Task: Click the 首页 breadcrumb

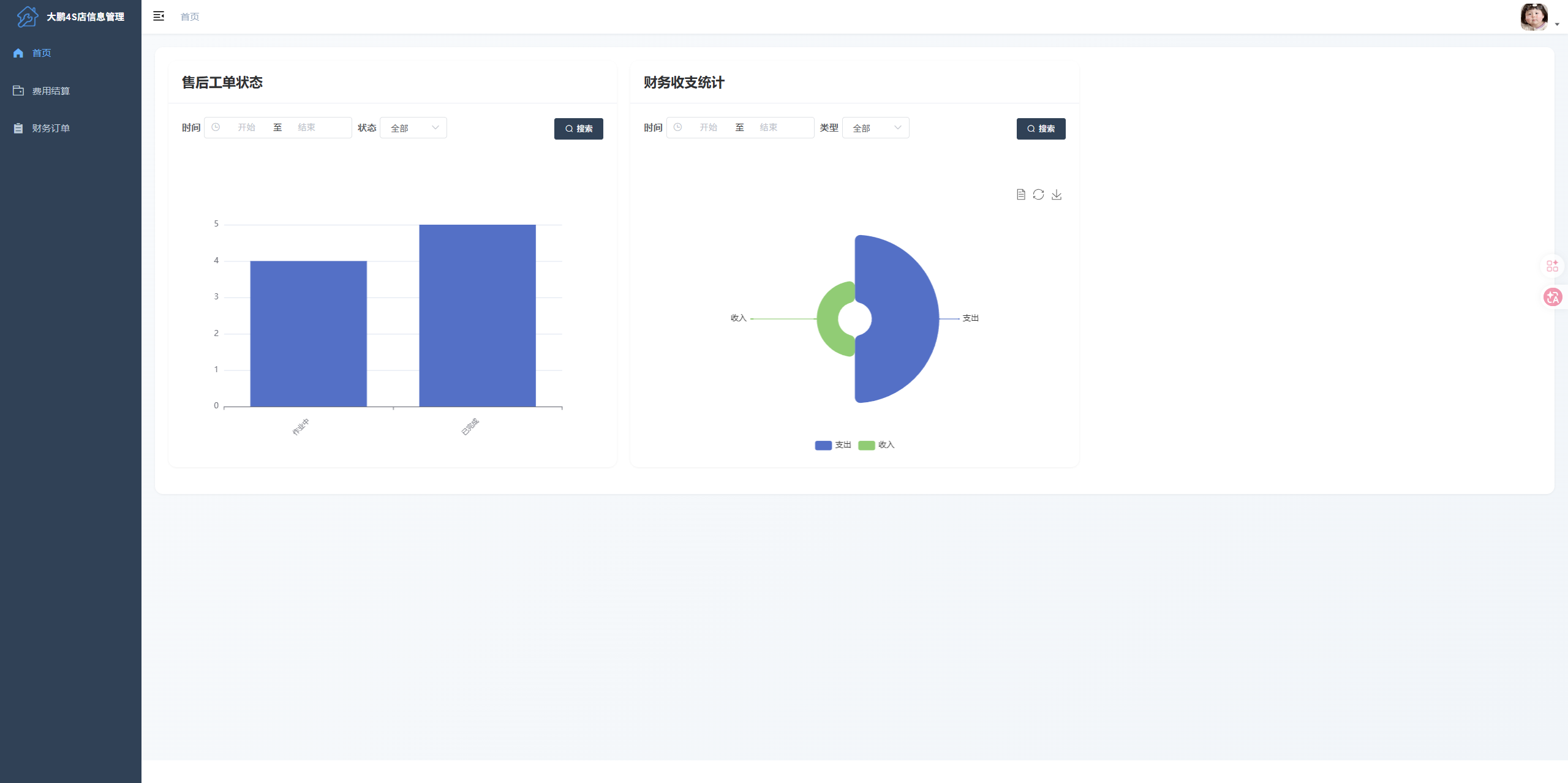Action: coord(190,17)
